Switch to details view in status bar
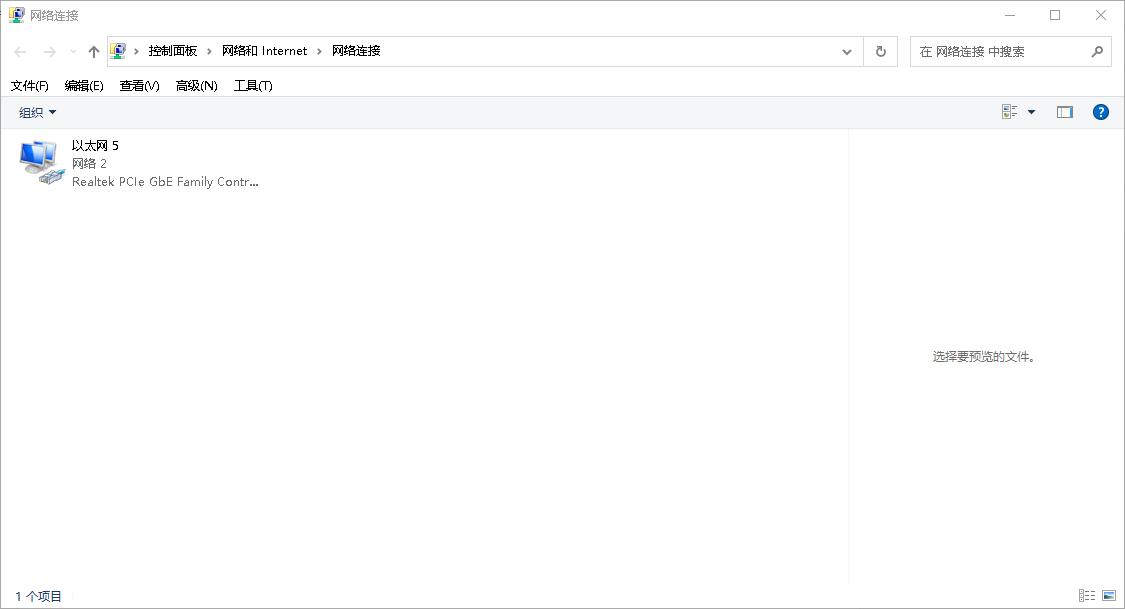This screenshot has height=609, width=1125. [x=1087, y=594]
